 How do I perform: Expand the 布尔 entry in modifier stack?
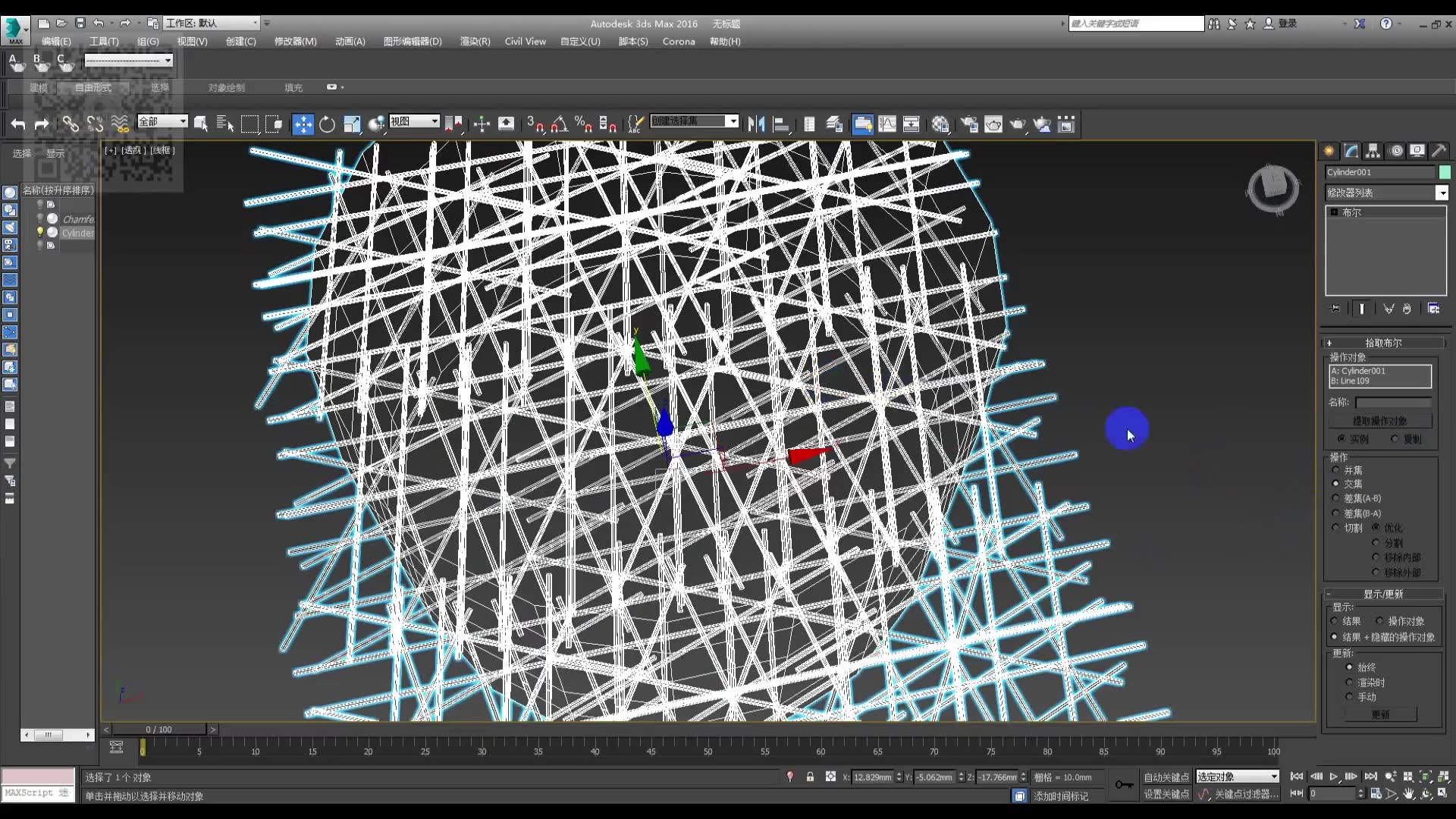pos(1334,212)
